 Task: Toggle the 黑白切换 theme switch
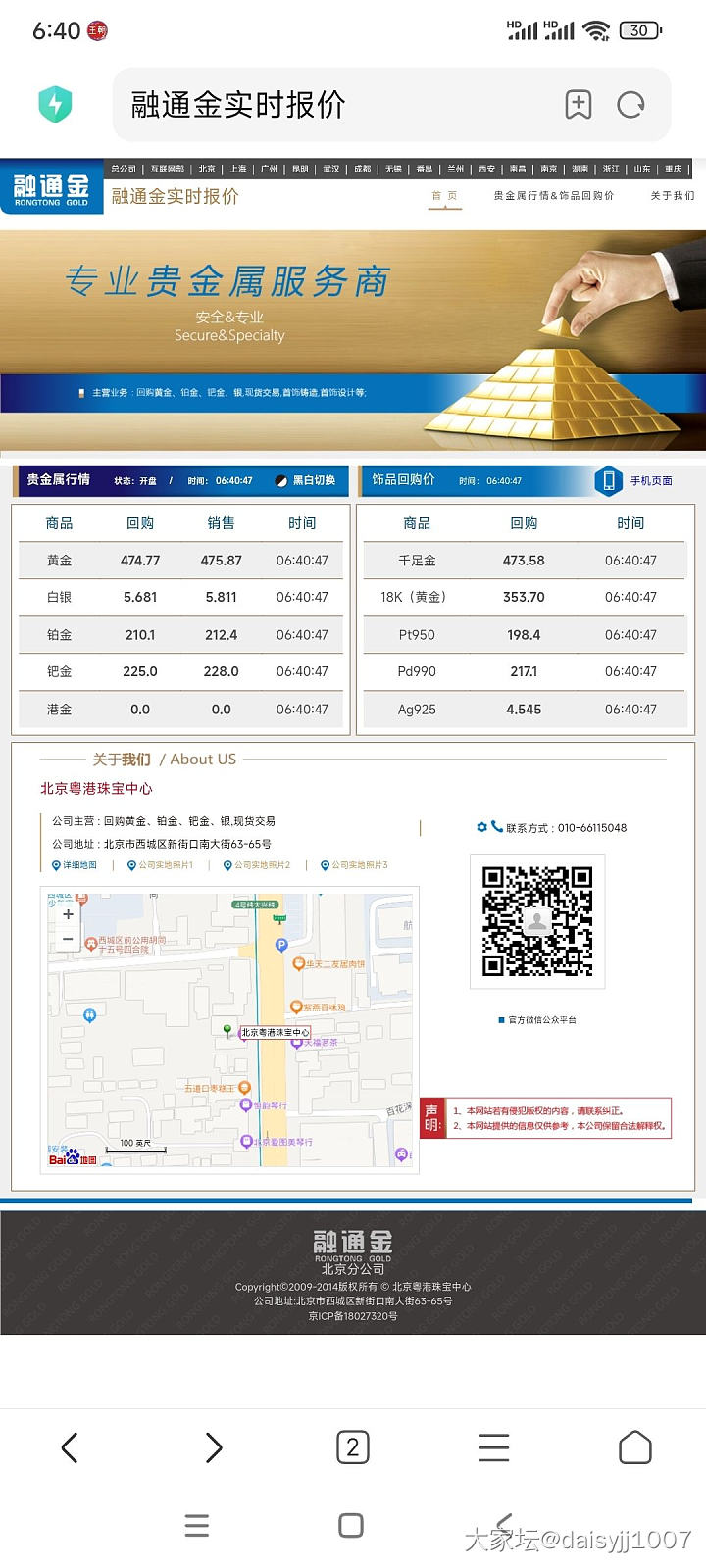[x=306, y=481]
